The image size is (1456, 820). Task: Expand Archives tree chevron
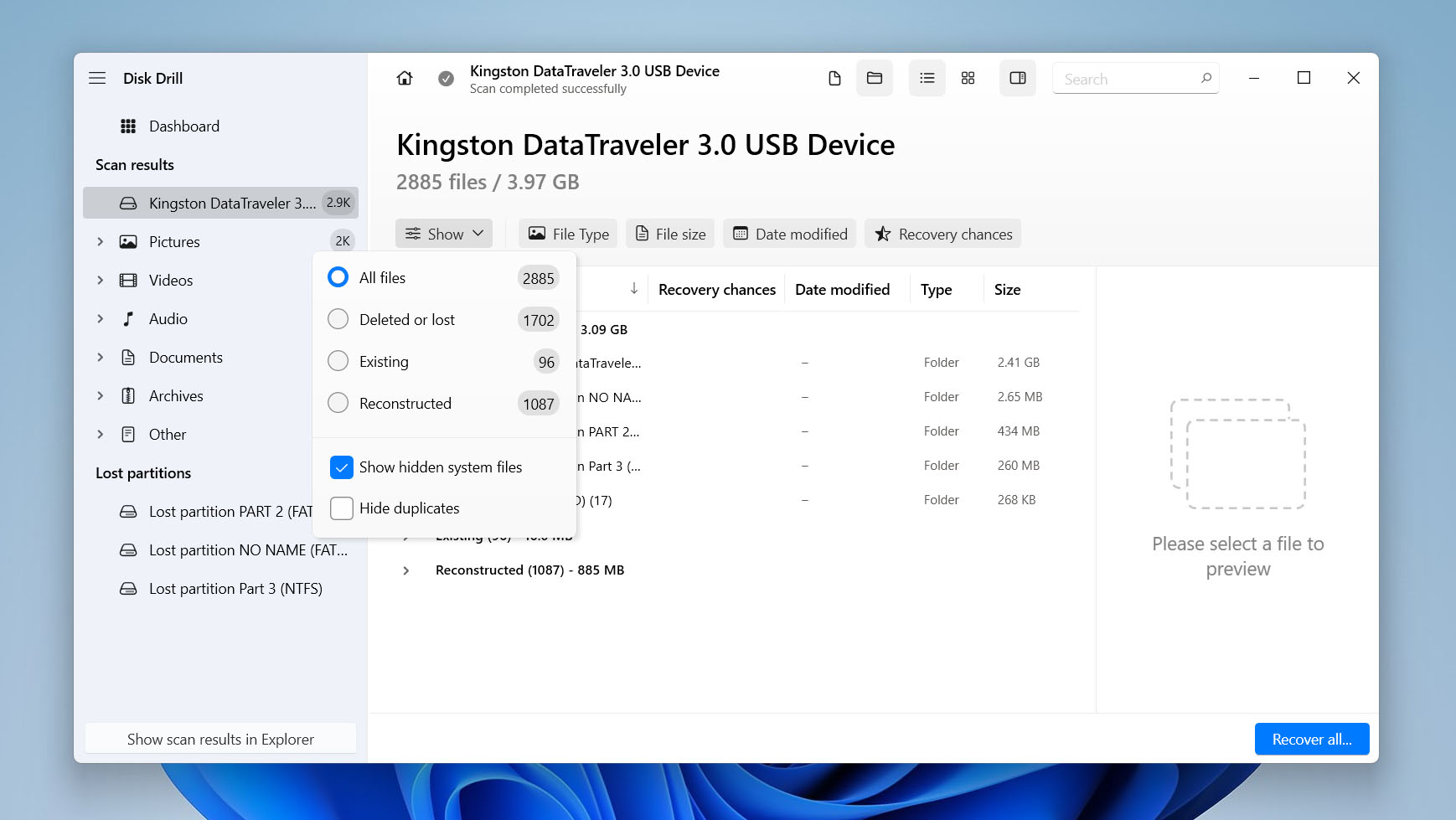[x=101, y=396]
